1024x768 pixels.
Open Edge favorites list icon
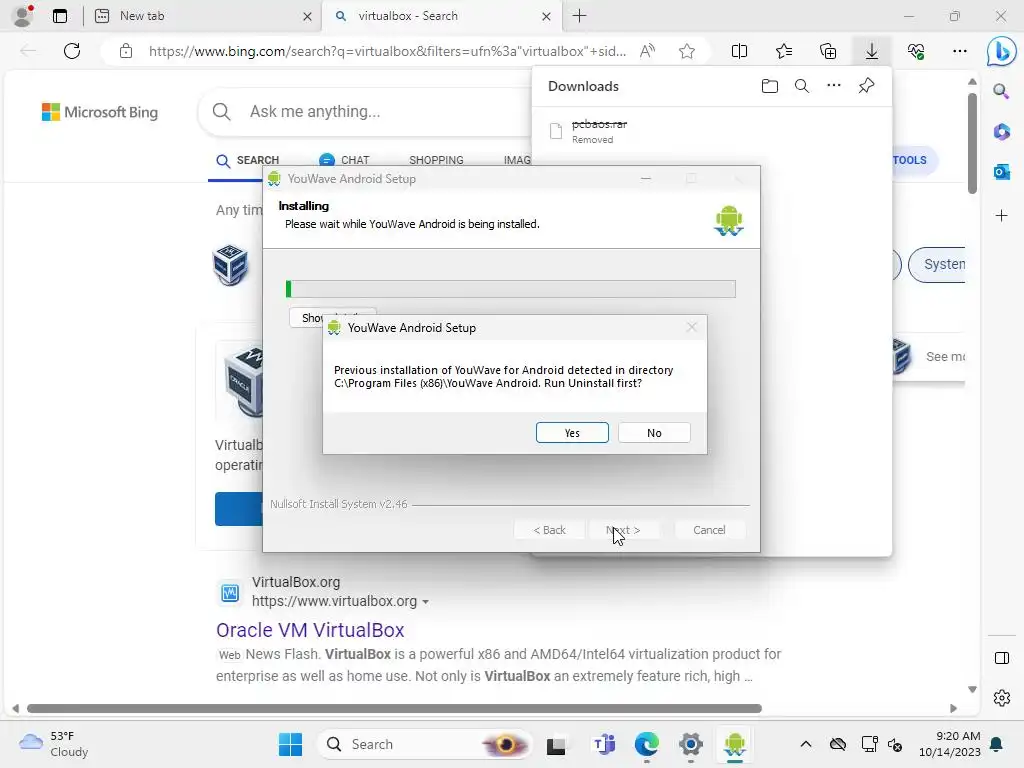[x=784, y=51]
